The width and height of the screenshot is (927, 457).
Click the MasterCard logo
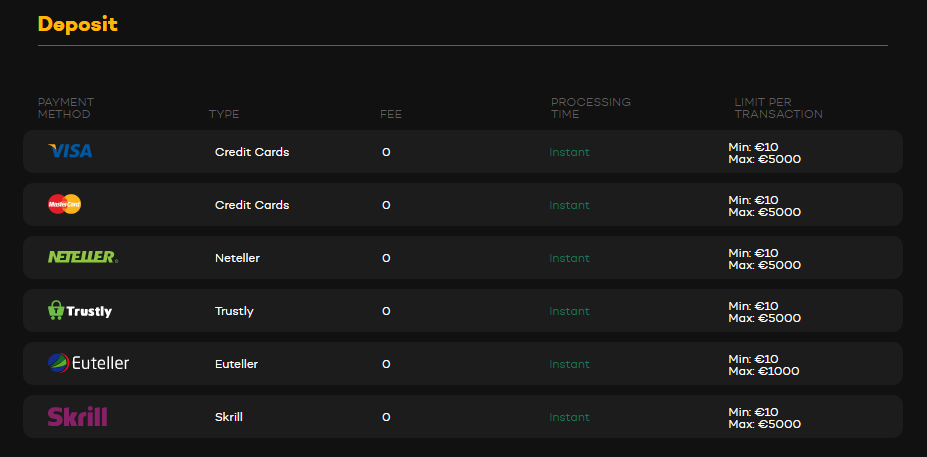(64, 204)
